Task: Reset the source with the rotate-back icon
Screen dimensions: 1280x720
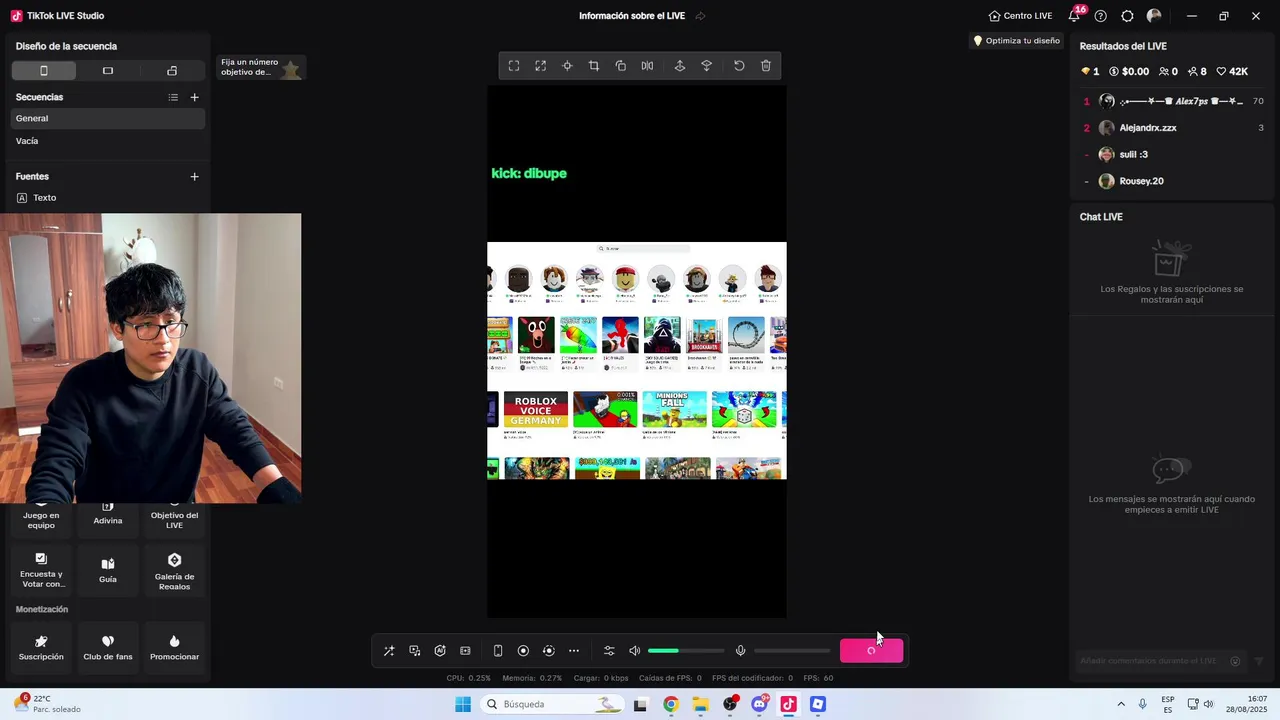Action: (739, 66)
